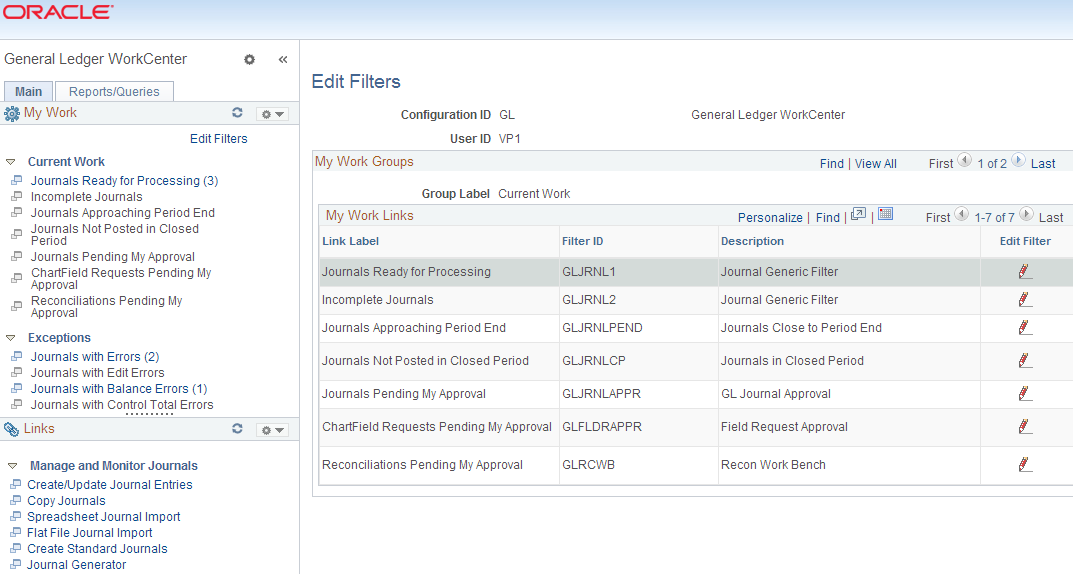The image size is (1073, 574).
Task: Click icon beside Create/Update Journal Entries
Action: [16, 484]
